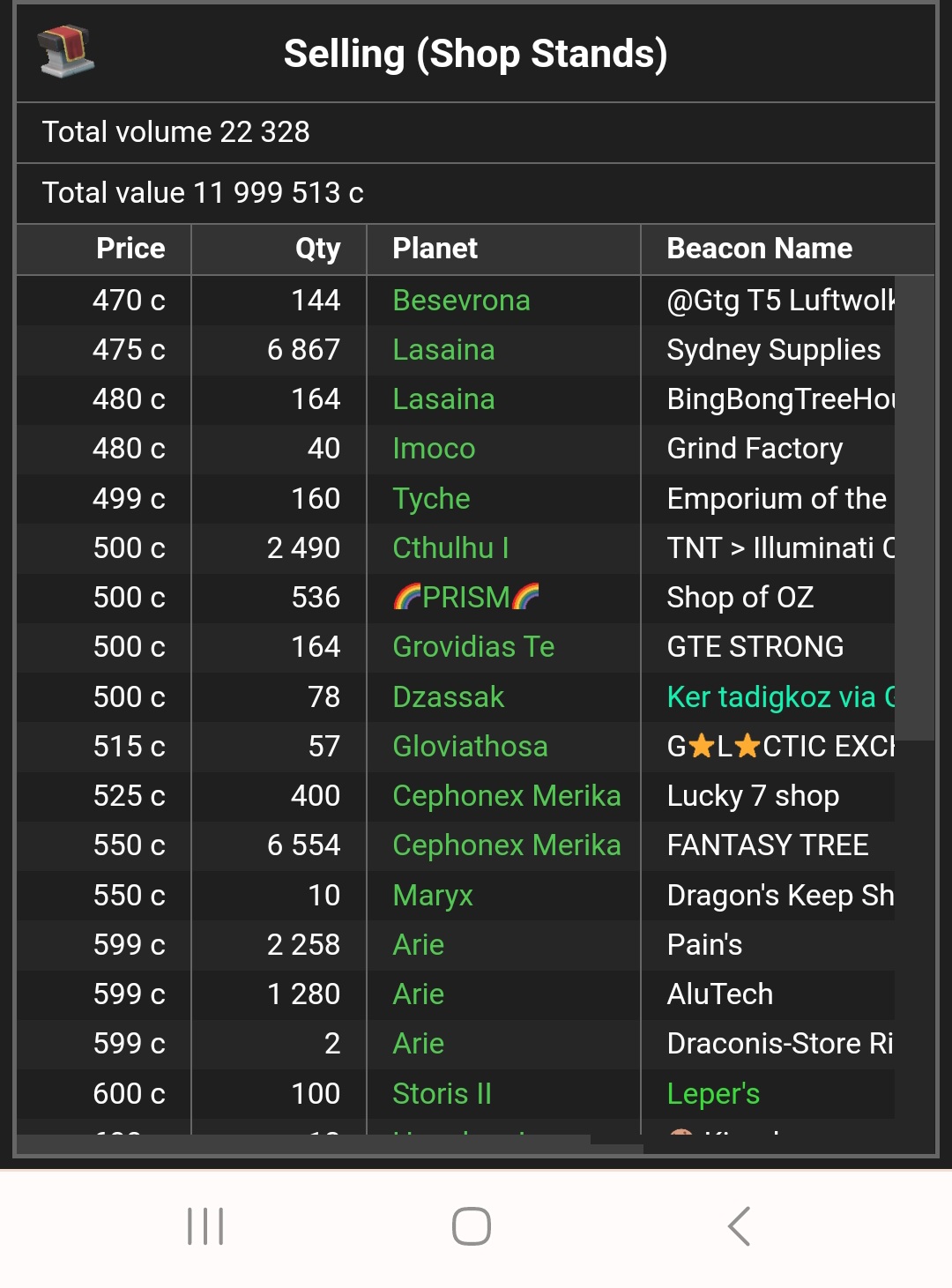Open the Grovidias Te planet link
Viewport: 952px width, 1288px height.
coord(473,647)
